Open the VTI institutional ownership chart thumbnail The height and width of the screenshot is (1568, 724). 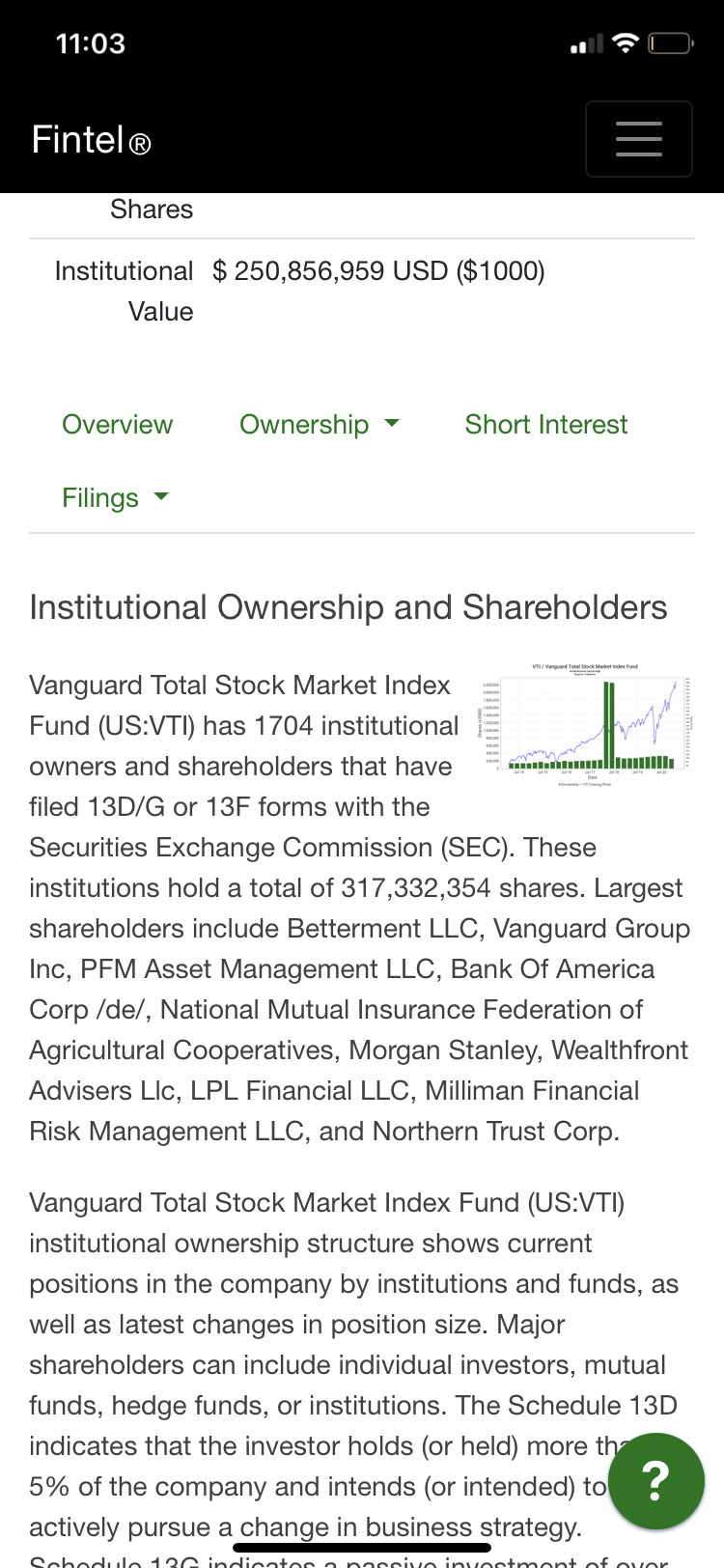click(585, 725)
